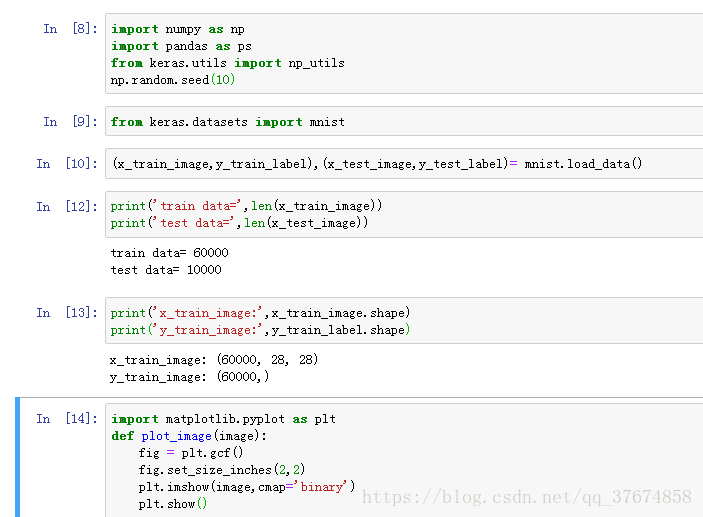Click the line 'plt.show()'
This screenshot has width=703, height=517.
[x=173, y=504]
